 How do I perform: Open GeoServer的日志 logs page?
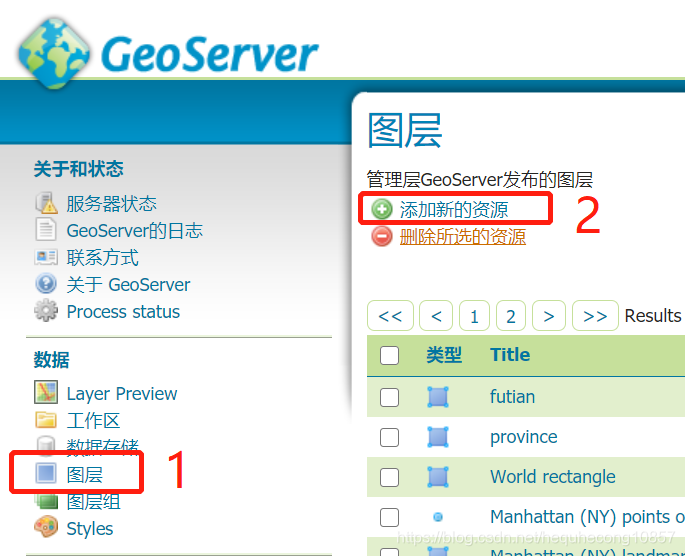click(135, 231)
